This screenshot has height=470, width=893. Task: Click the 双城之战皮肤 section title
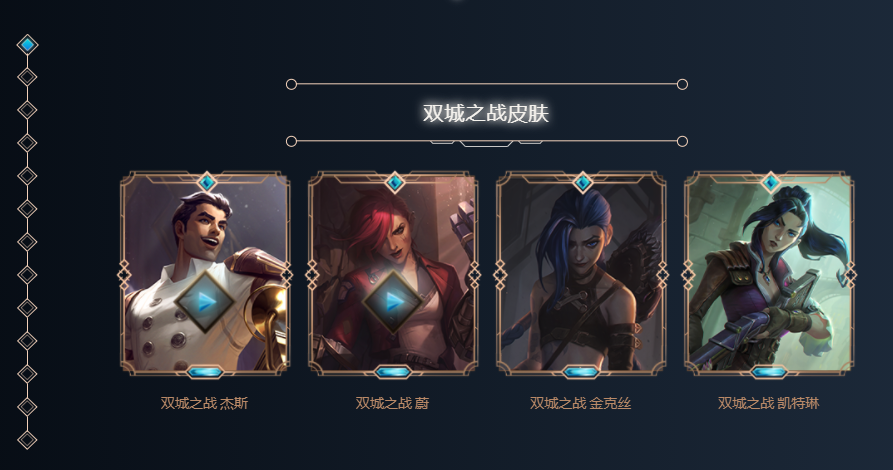[x=486, y=113]
